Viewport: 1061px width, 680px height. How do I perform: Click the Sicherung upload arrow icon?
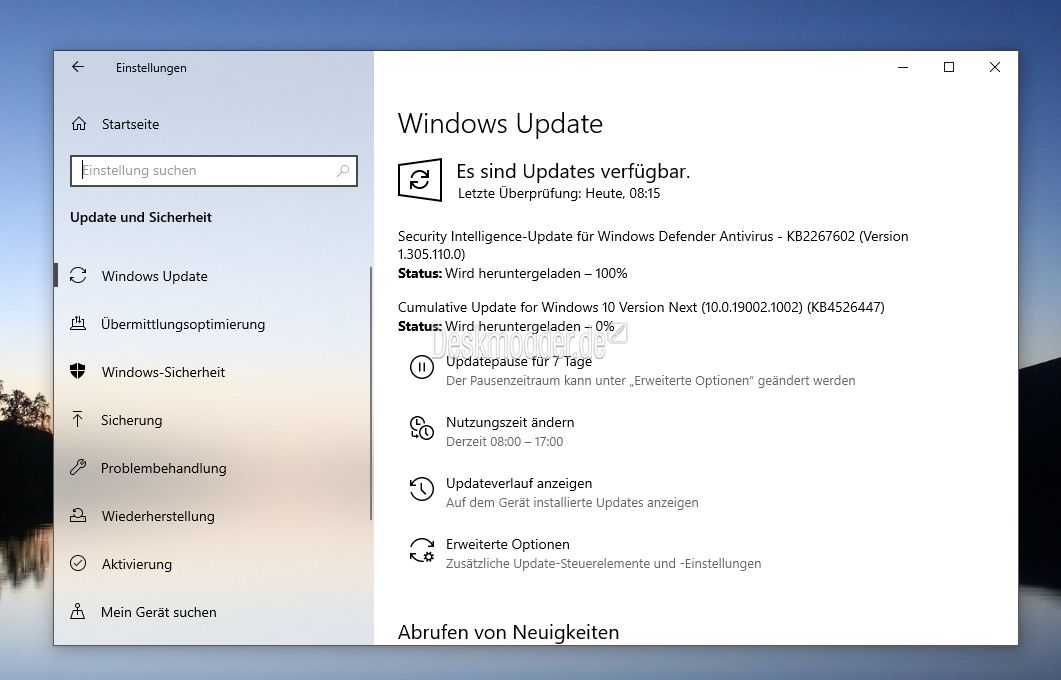pyautogui.click(x=78, y=420)
